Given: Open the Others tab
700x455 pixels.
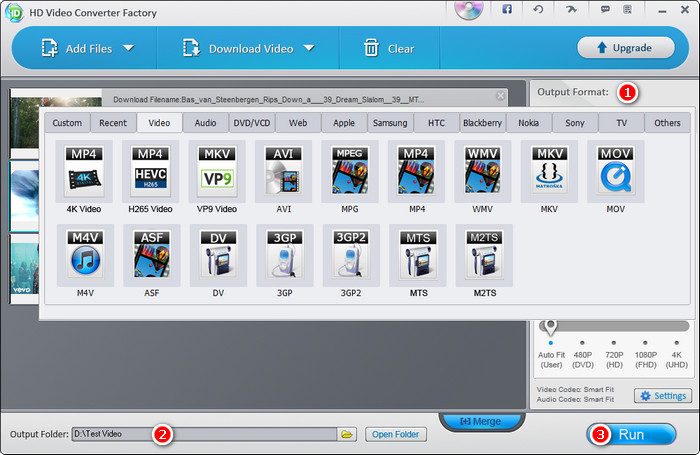Looking at the screenshot, I should point(667,123).
